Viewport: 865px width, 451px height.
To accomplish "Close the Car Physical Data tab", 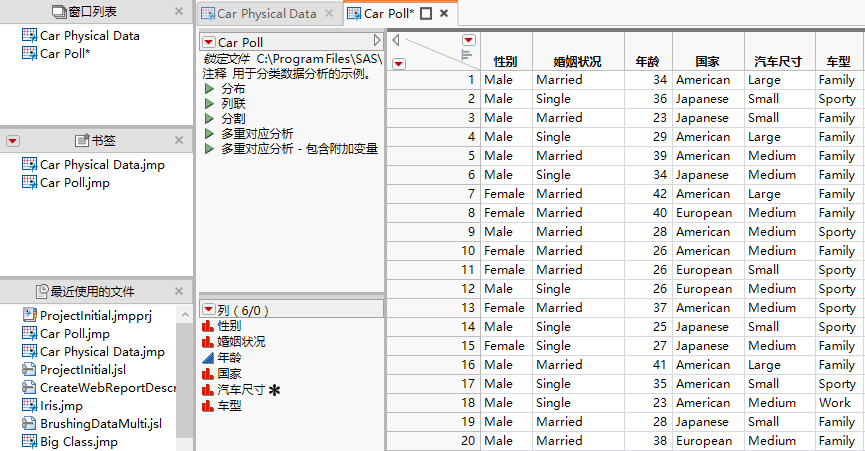I will (x=329, y=13).
